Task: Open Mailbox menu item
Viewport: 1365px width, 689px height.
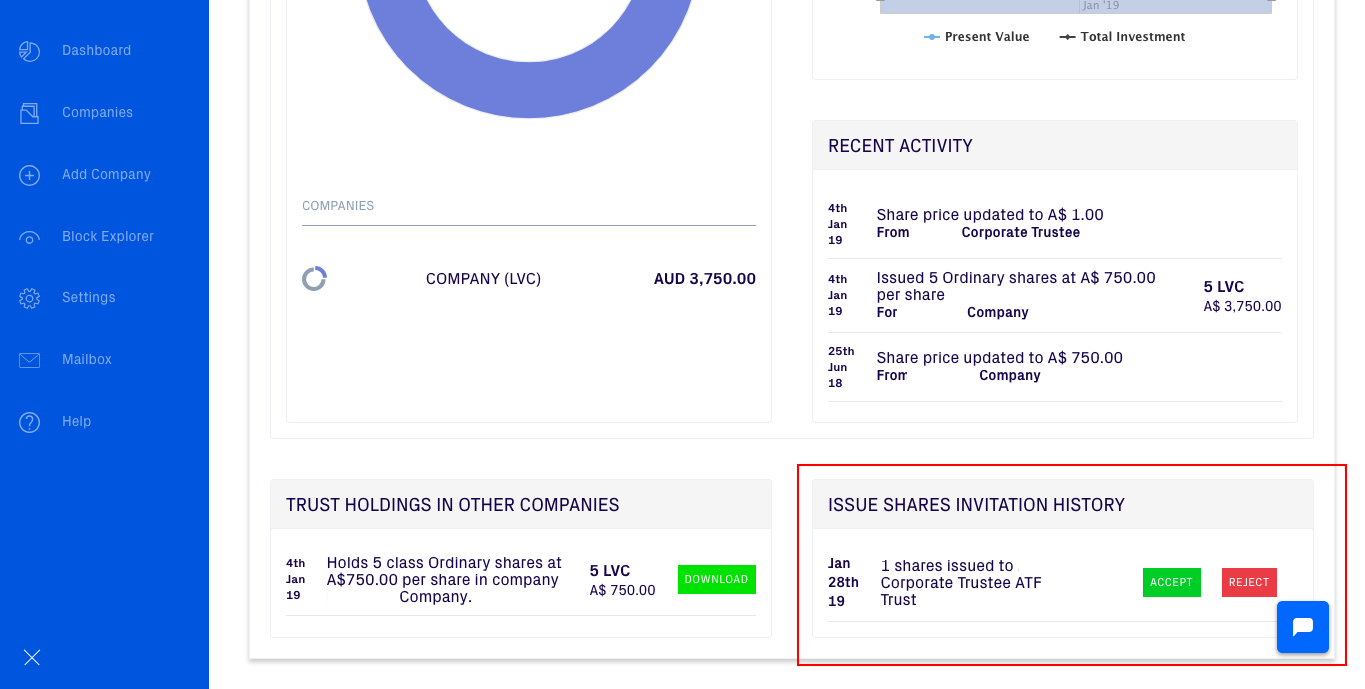Action: tap(87, 360)
